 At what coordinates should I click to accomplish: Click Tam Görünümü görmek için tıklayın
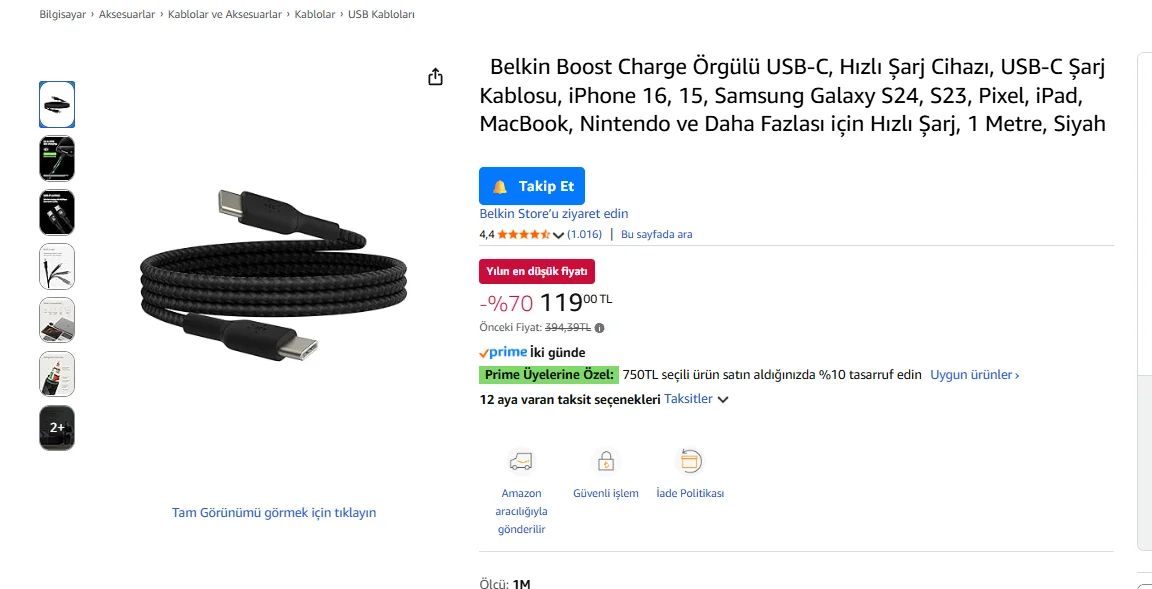[x=274, y=513]
